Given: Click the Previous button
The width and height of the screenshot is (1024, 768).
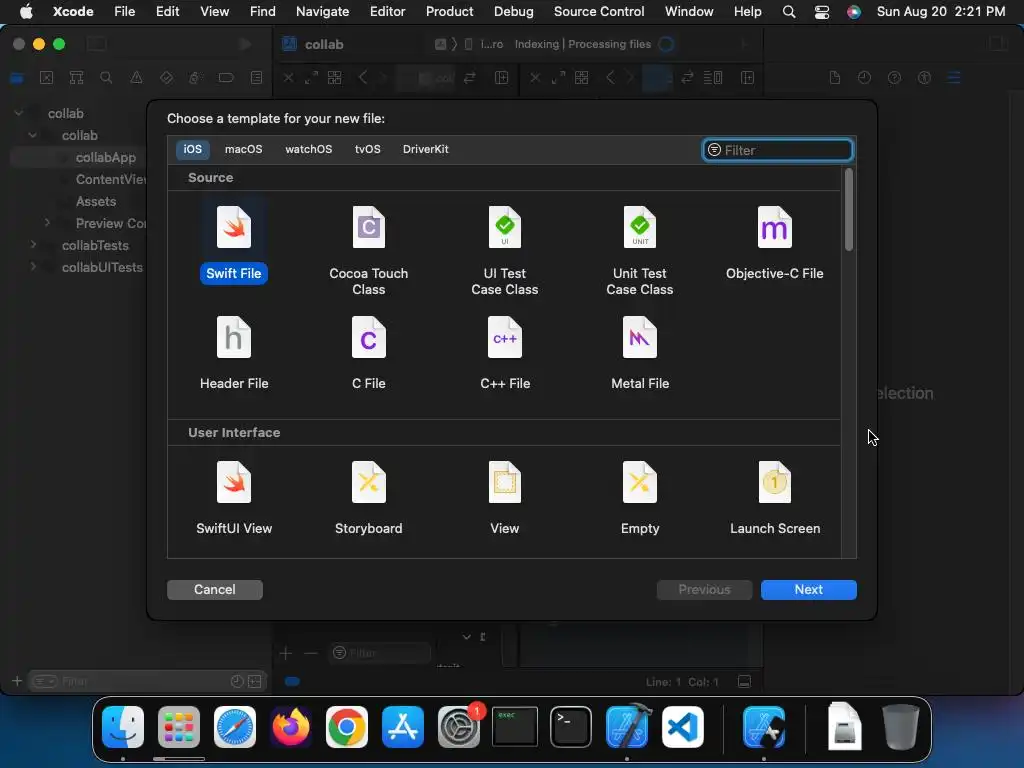Looking at the screenshot, I should [704, 590].
